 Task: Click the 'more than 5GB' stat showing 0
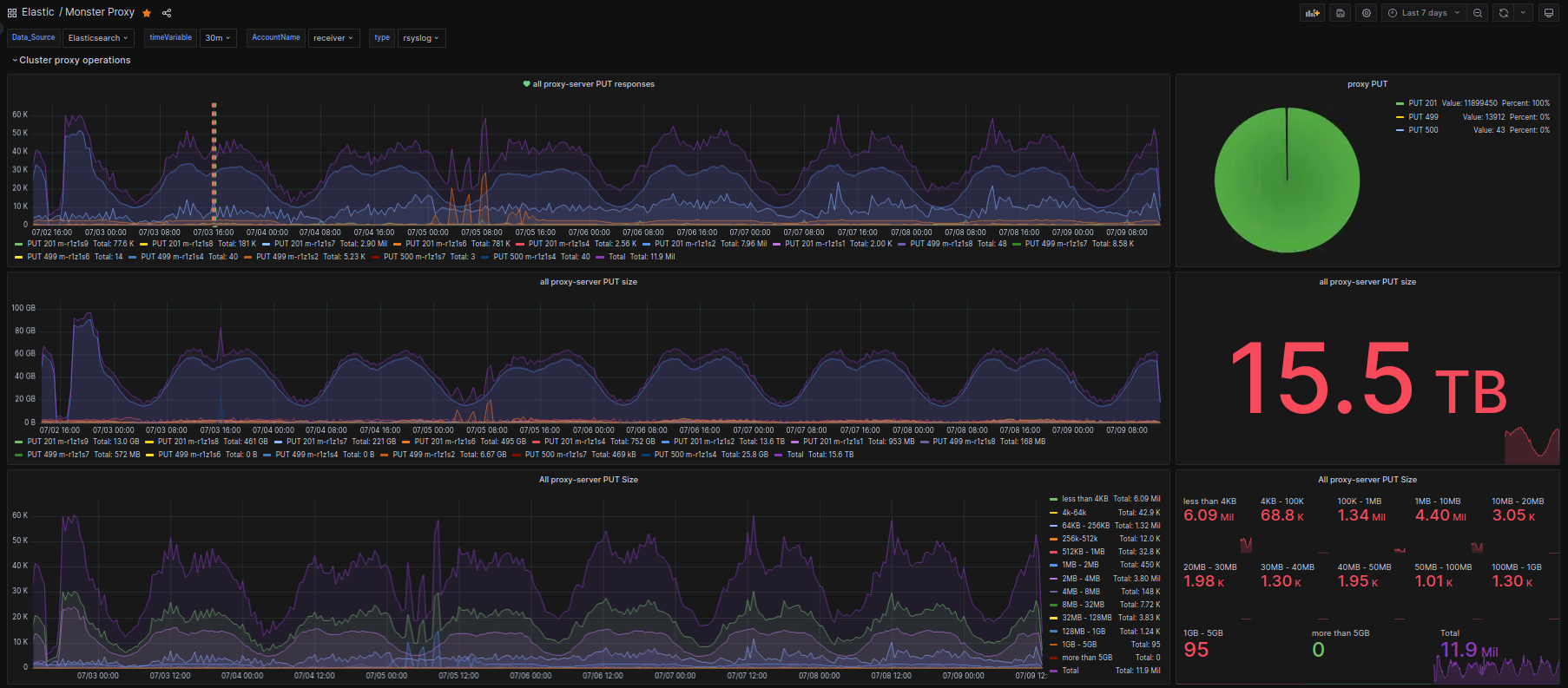click(1369, 655)
